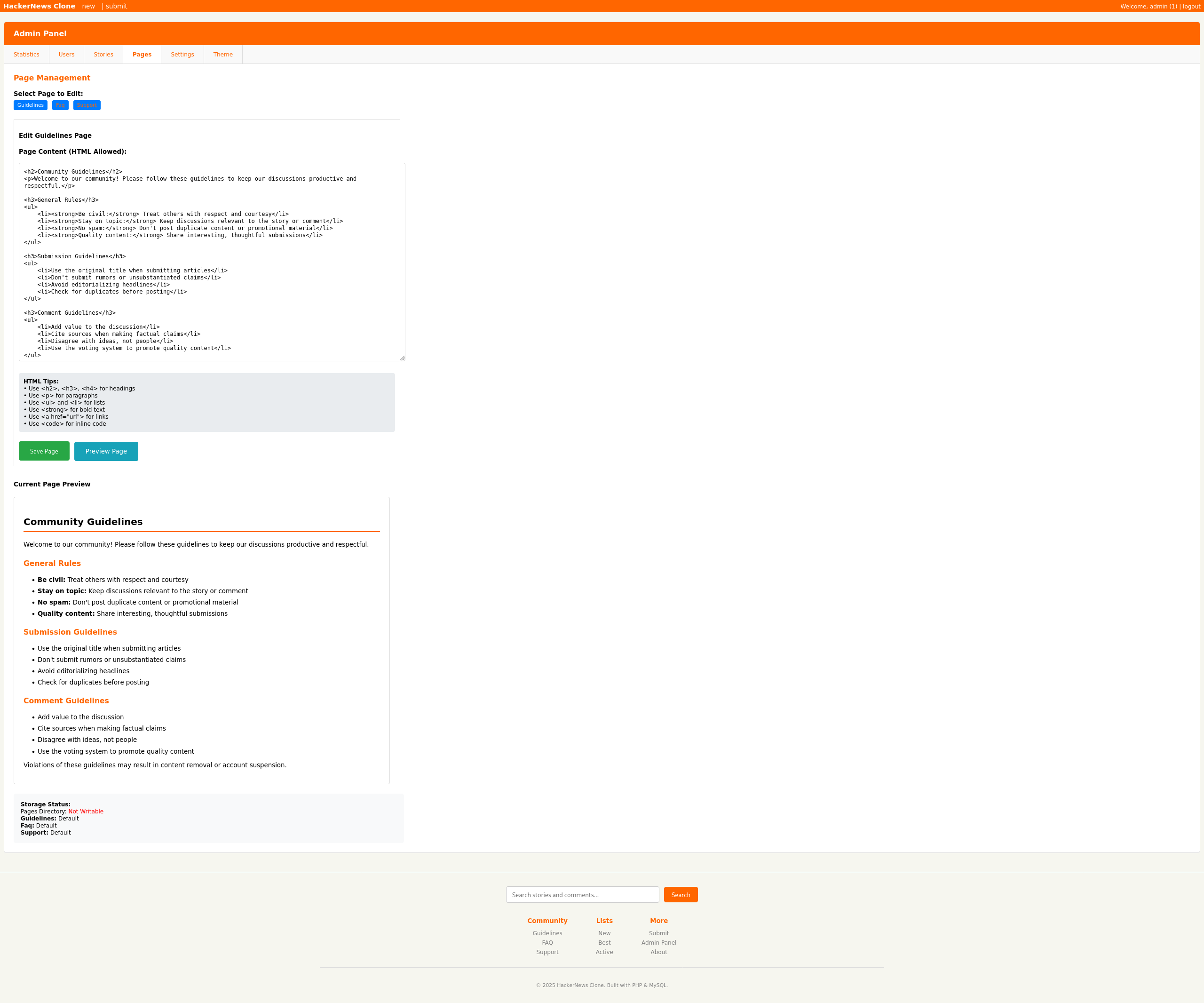Grab the textarea resize handle
The height and width of the screenshot is (1003, 1204).
point(402,358)
